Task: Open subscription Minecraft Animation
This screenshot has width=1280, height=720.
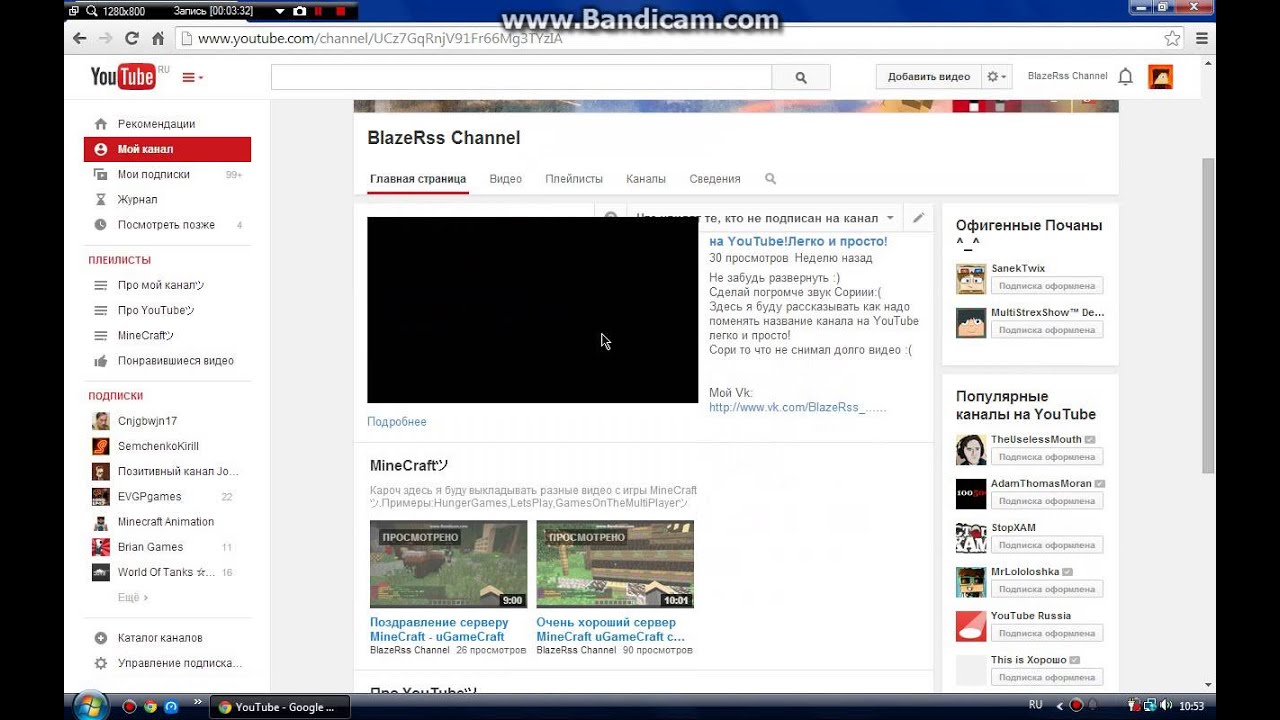Action: pyautogui.click(x=167, y=521)
